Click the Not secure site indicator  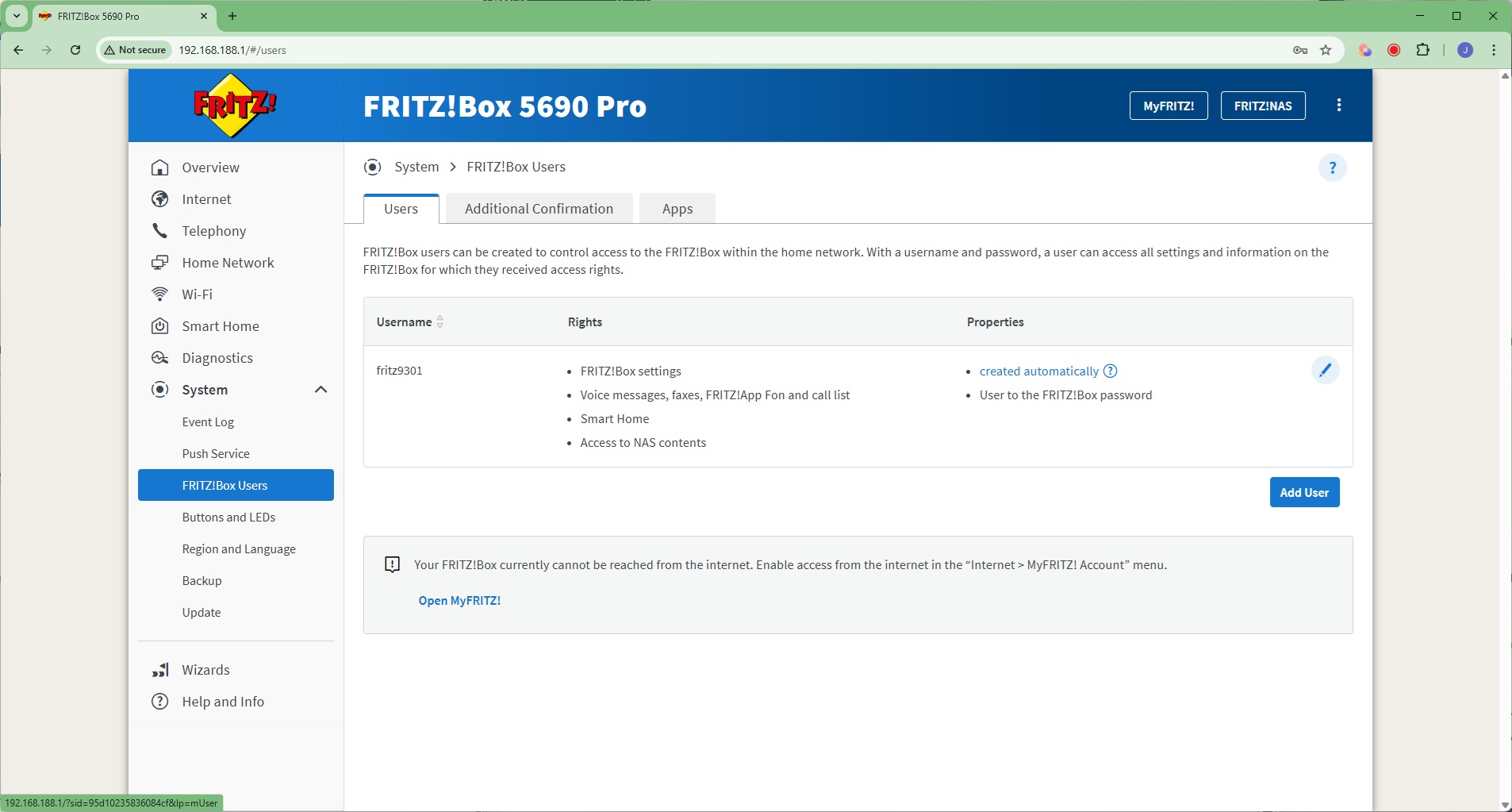coord(136,50)
